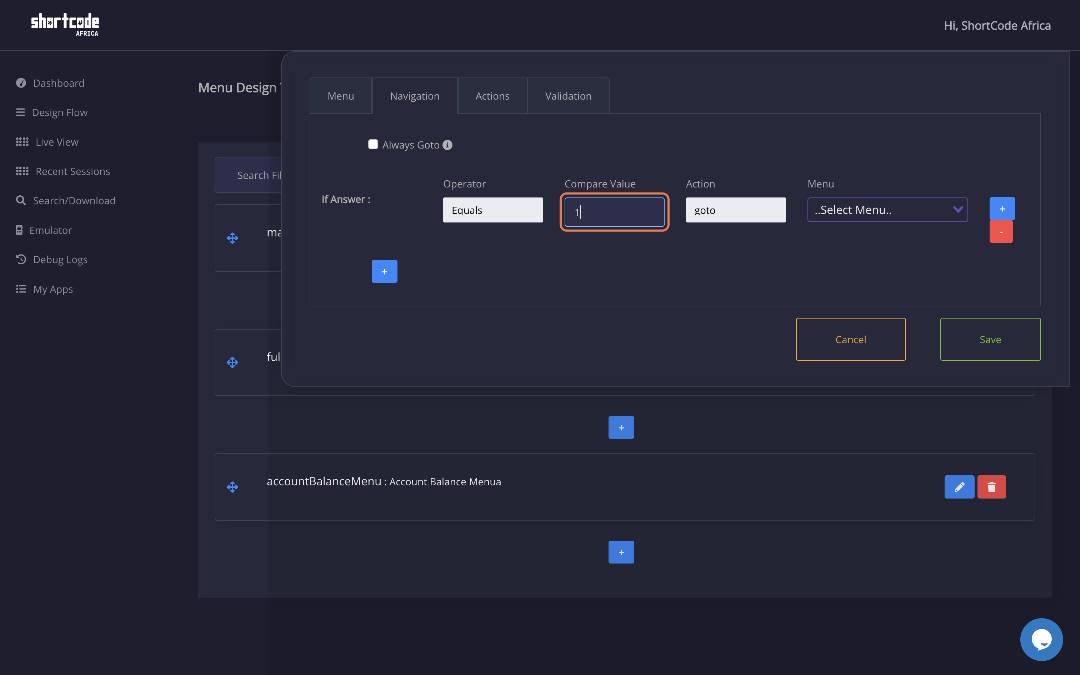Click the Search/Download magnifier icon

[21, 200]
